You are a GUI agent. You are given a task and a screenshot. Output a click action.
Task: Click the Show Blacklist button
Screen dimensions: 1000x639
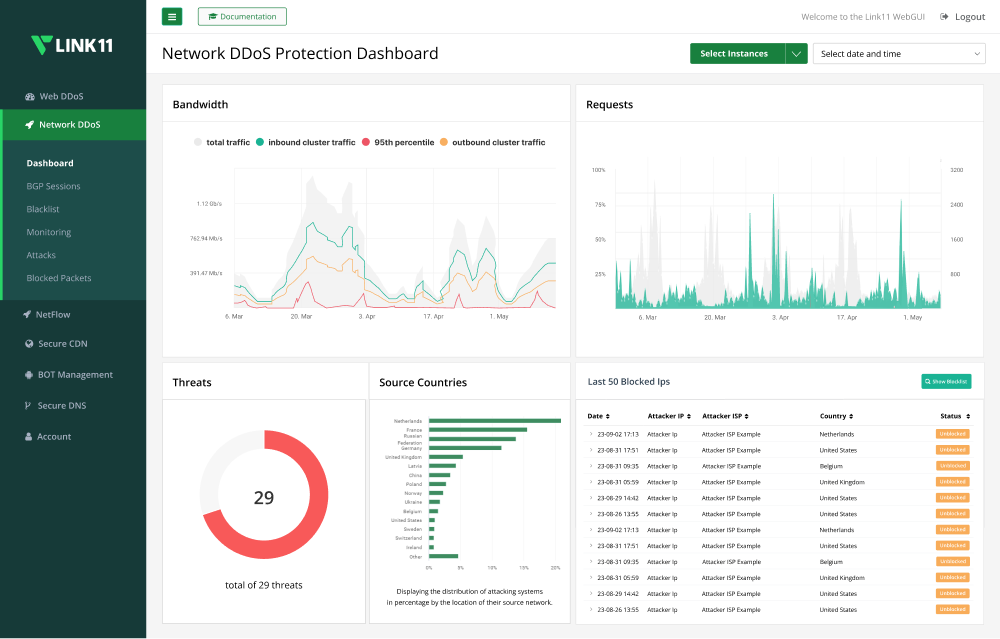click(x=946, y=381)
